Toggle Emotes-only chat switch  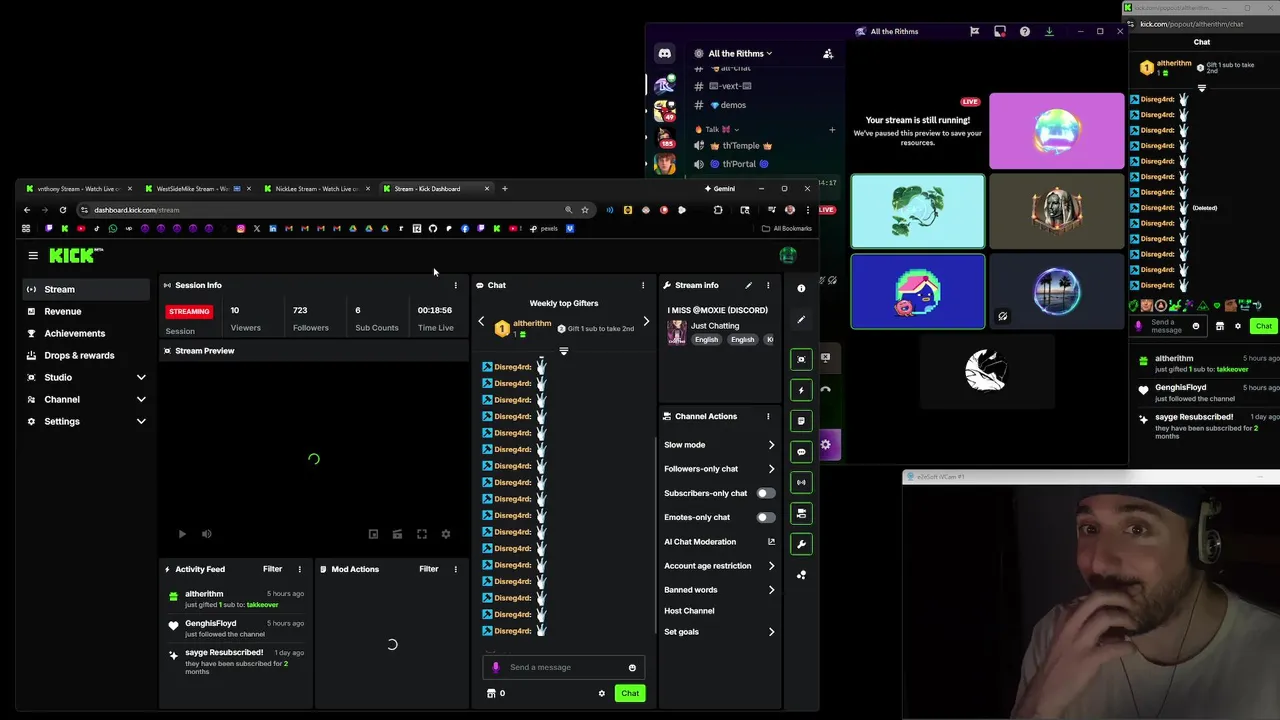[765, 517]
